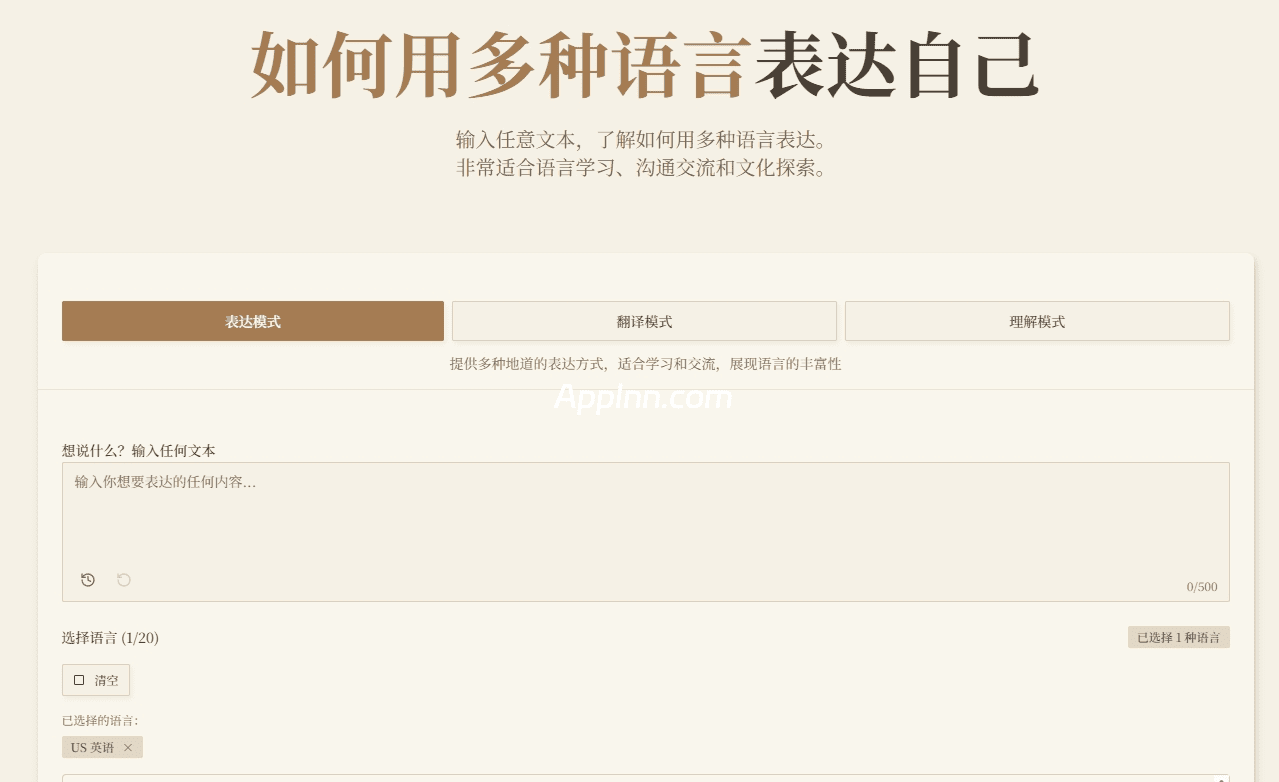Click the greyed-out undo arrow icon
This screenshot has height=782, width=1279.
(x=124, y=580)
